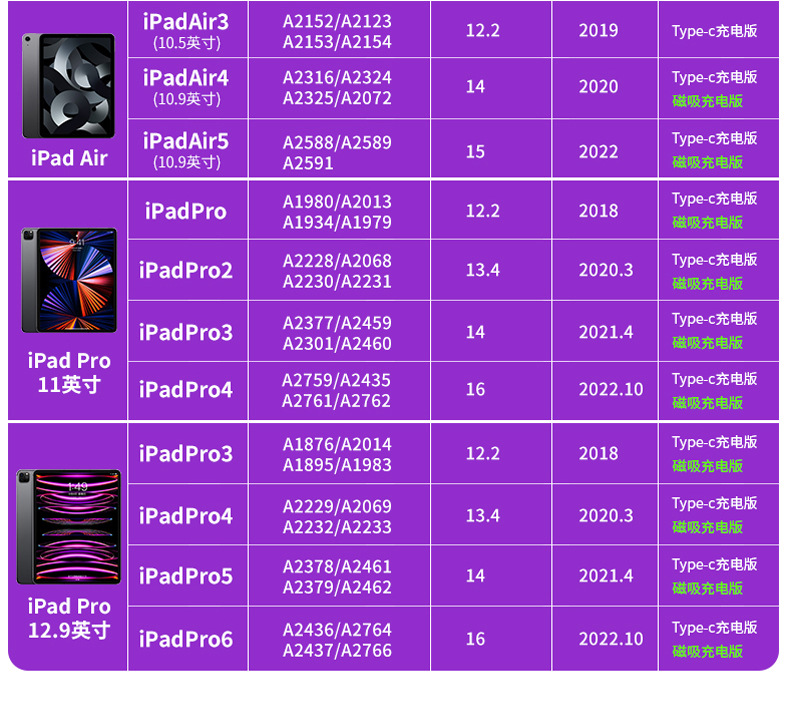Screen dimensions: 790x704
Task: Click the iPad Pro 11-inch product image
Action: tap(69, 280)
